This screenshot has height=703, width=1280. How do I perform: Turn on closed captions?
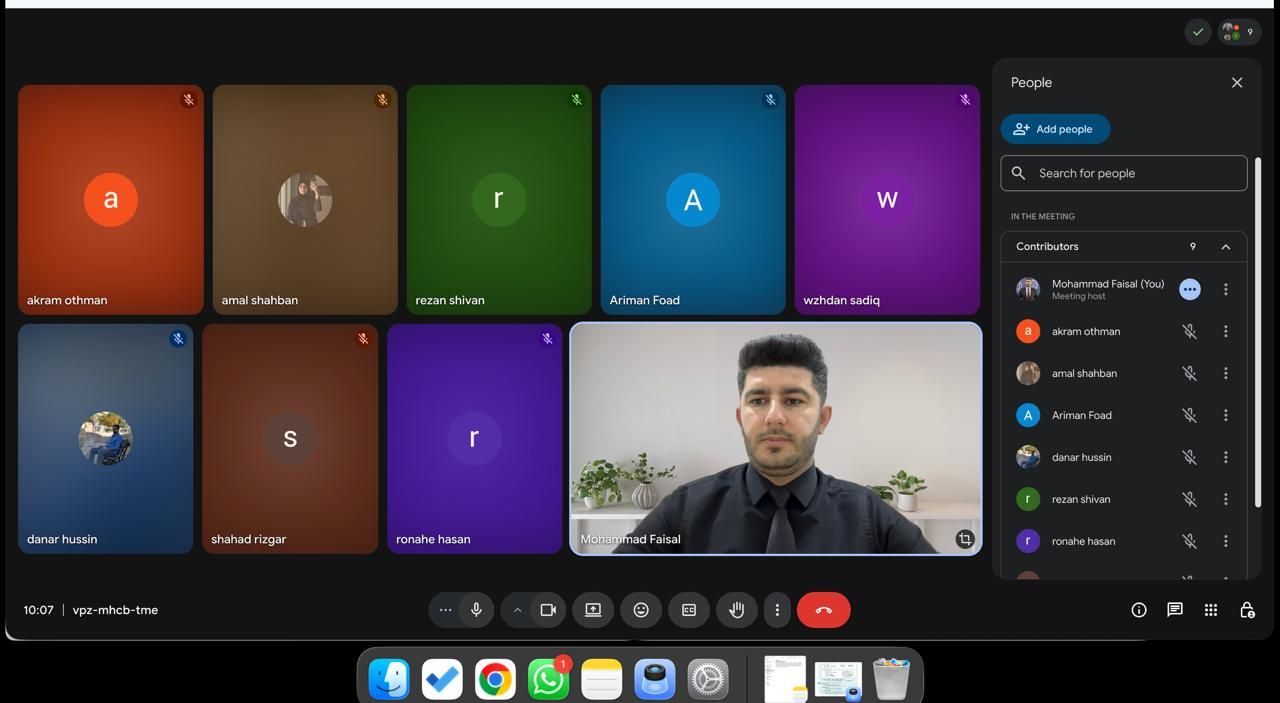[x=688, y=609]
